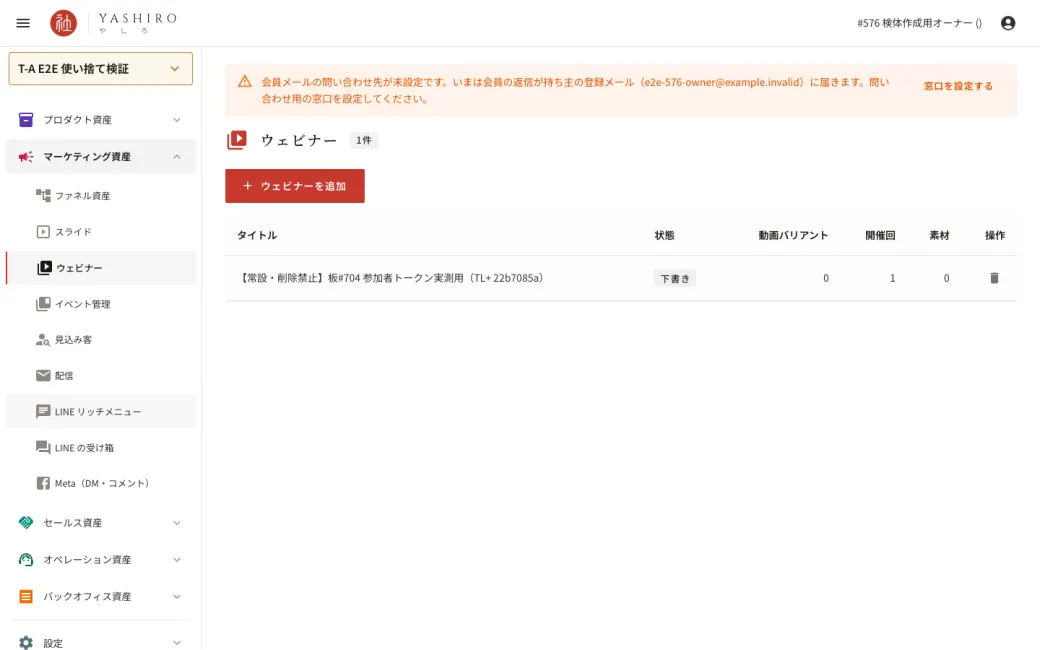Click the 操作 column header
This screenshot has width=1040, height=650.
click(x=995, y=235)
